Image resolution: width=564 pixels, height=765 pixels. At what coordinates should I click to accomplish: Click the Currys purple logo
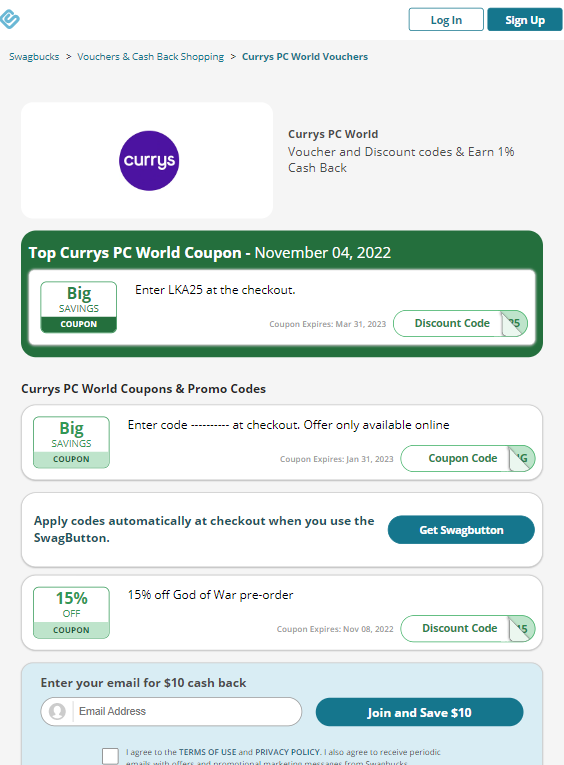coord(149,161)
